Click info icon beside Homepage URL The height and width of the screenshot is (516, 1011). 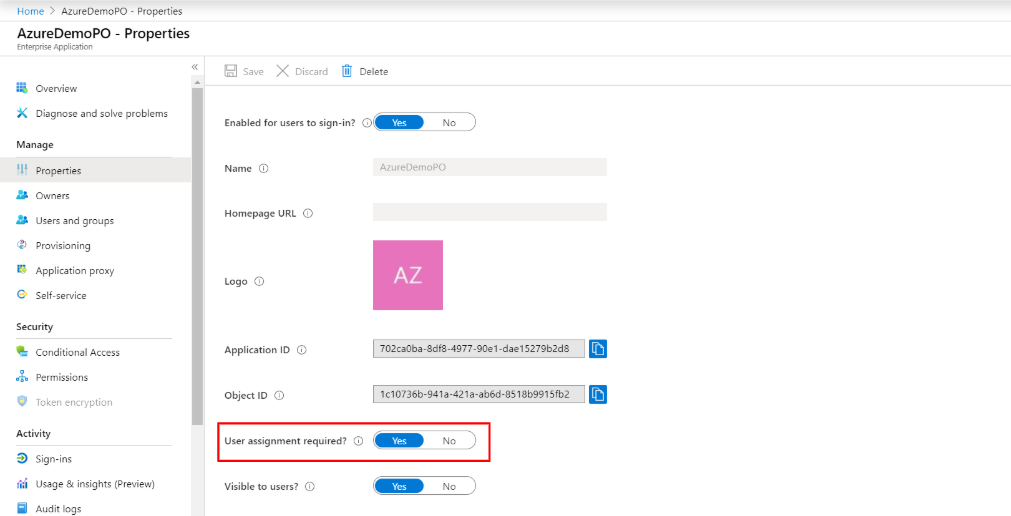click(x=308, y=213)
